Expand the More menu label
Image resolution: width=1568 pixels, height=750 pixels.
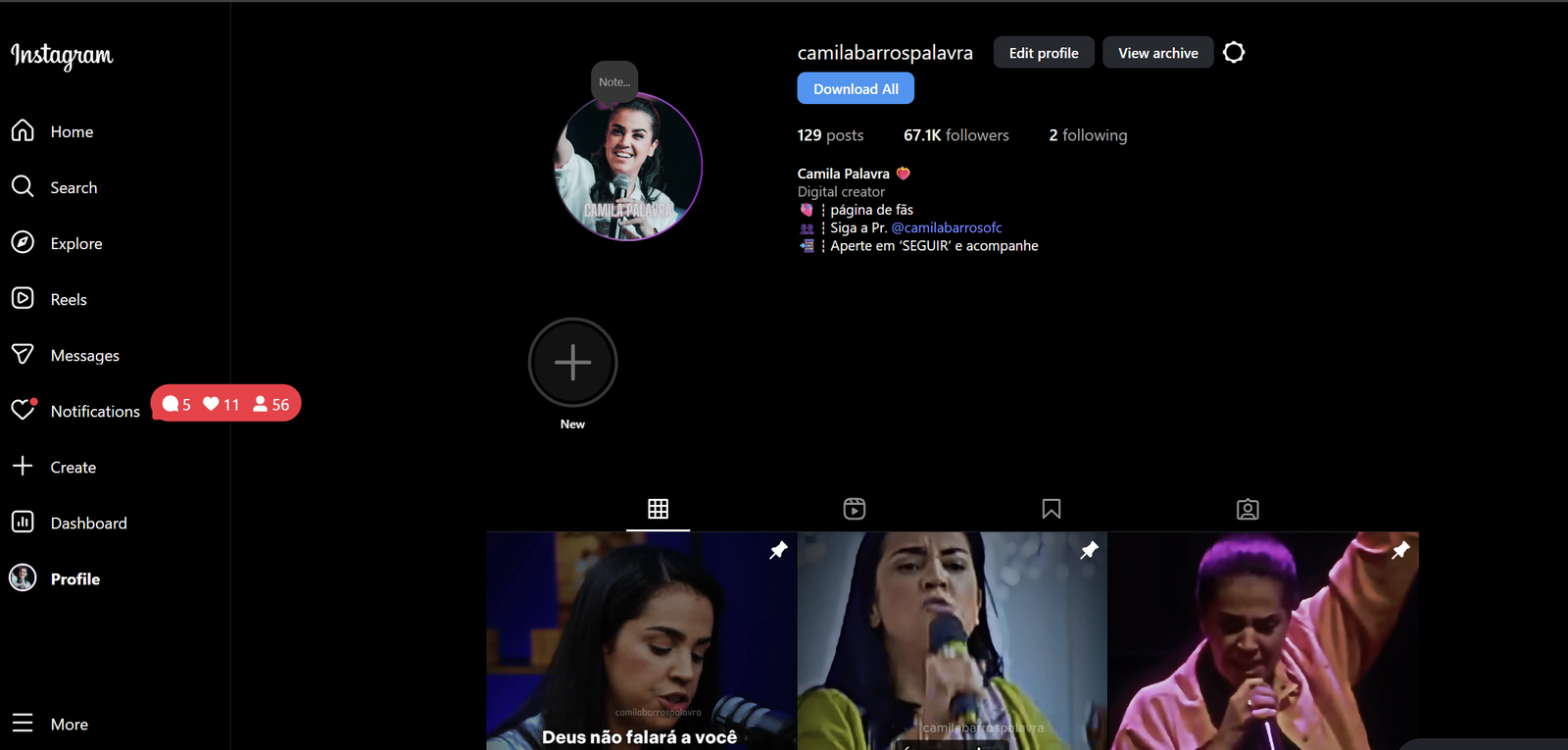coord(70,724)
